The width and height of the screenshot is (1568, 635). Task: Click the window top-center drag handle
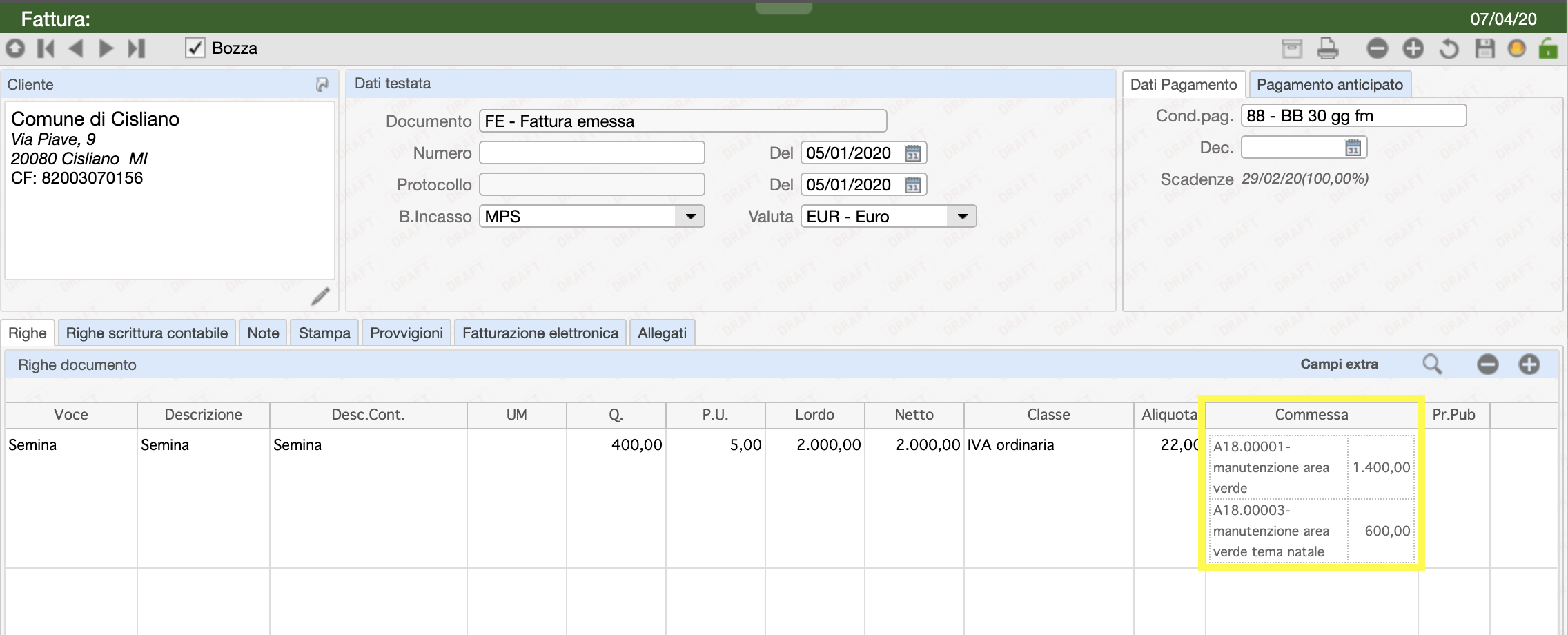(x=784, y=7)
